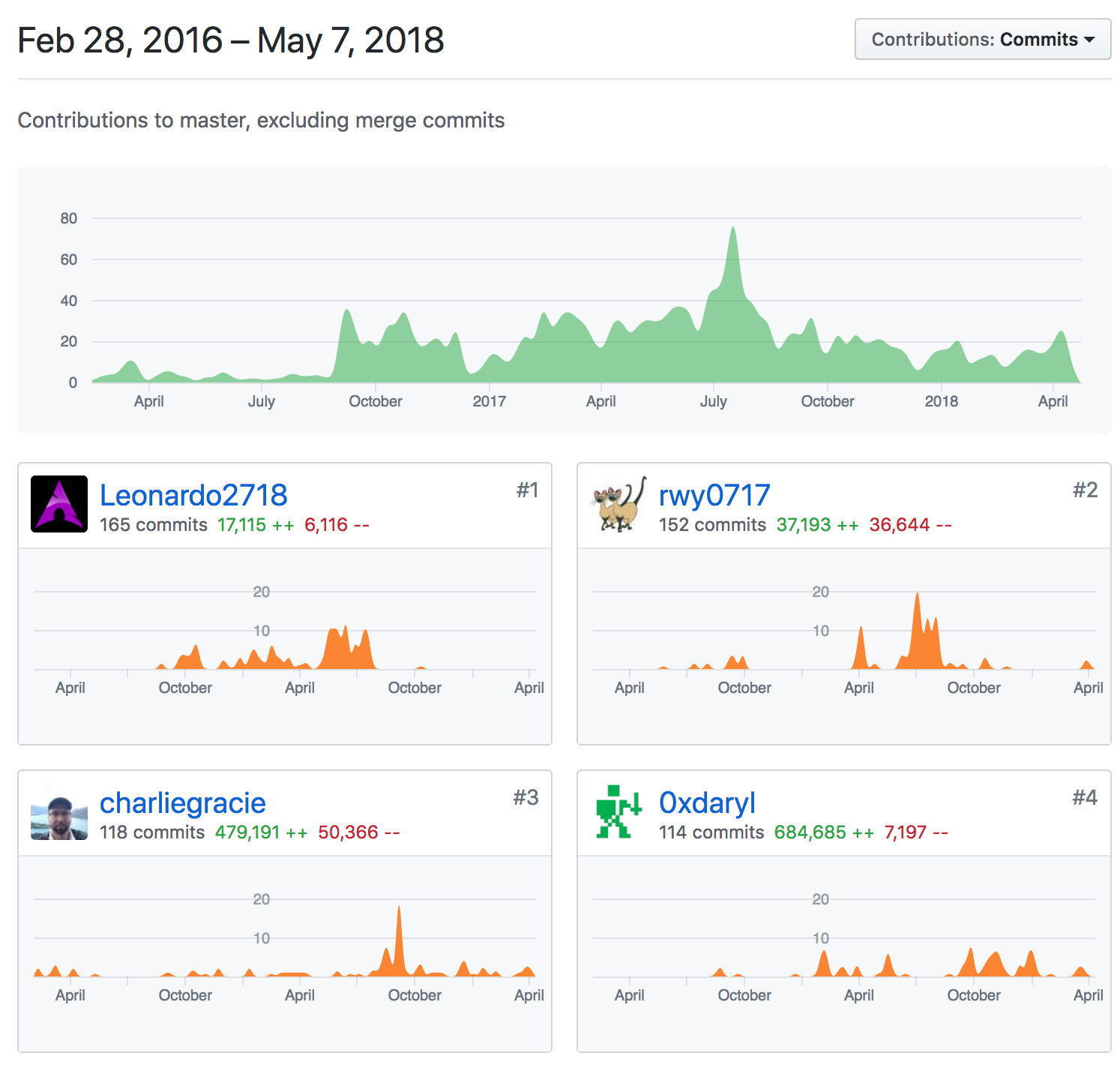Click the 2018 label on main graph axis
Viewport: 1120px width, 1068px height.
[941, 401]
